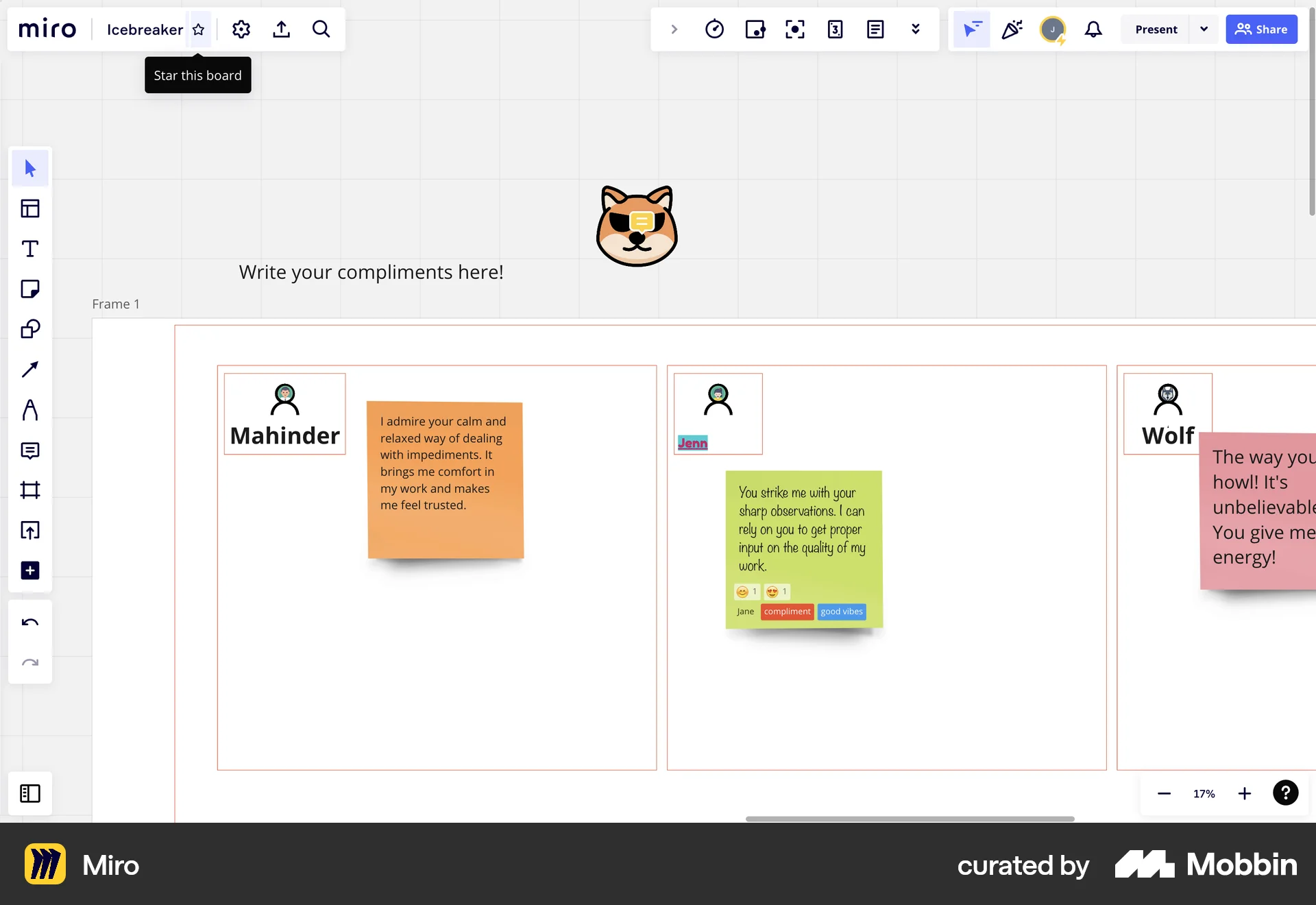The height and width of the screenshot is (905, 1316).
Task: Collapse the top toolbar with the arrow
Action: click(x=674, y=29)
